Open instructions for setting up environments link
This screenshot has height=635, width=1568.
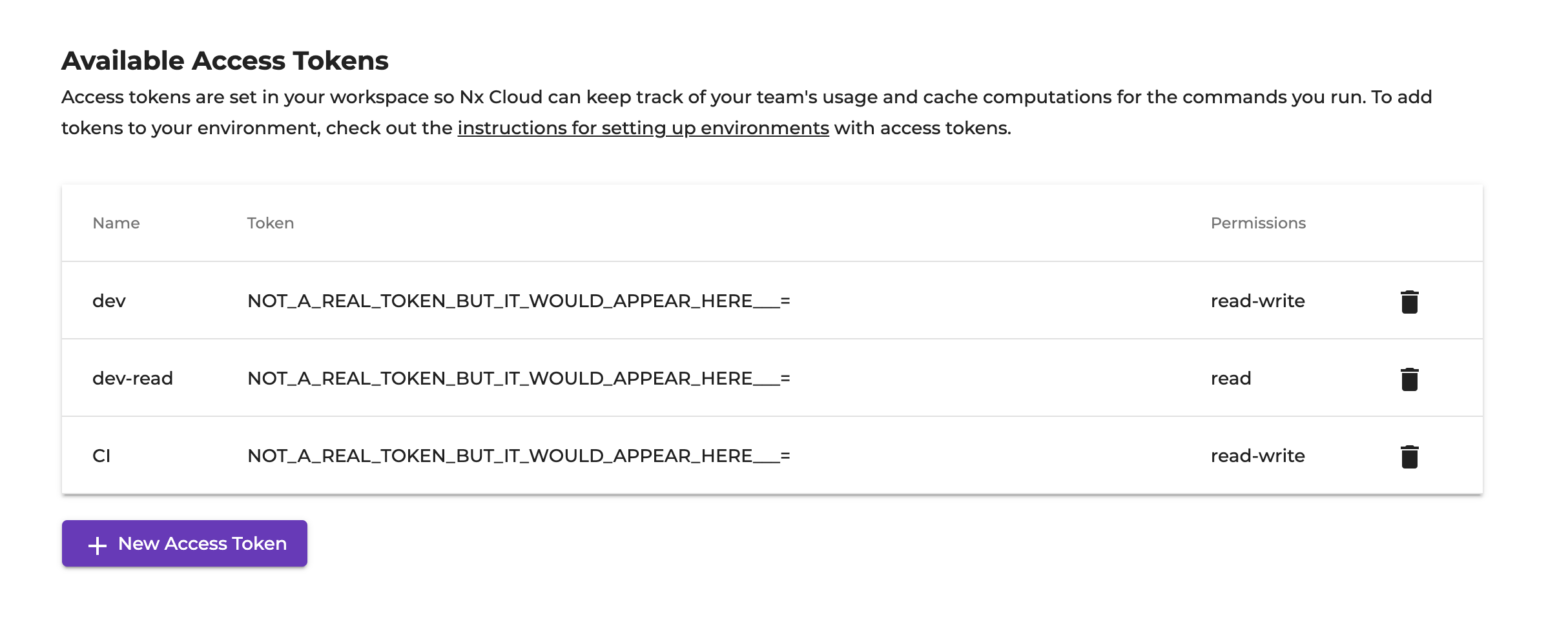(x=643, y=128)
